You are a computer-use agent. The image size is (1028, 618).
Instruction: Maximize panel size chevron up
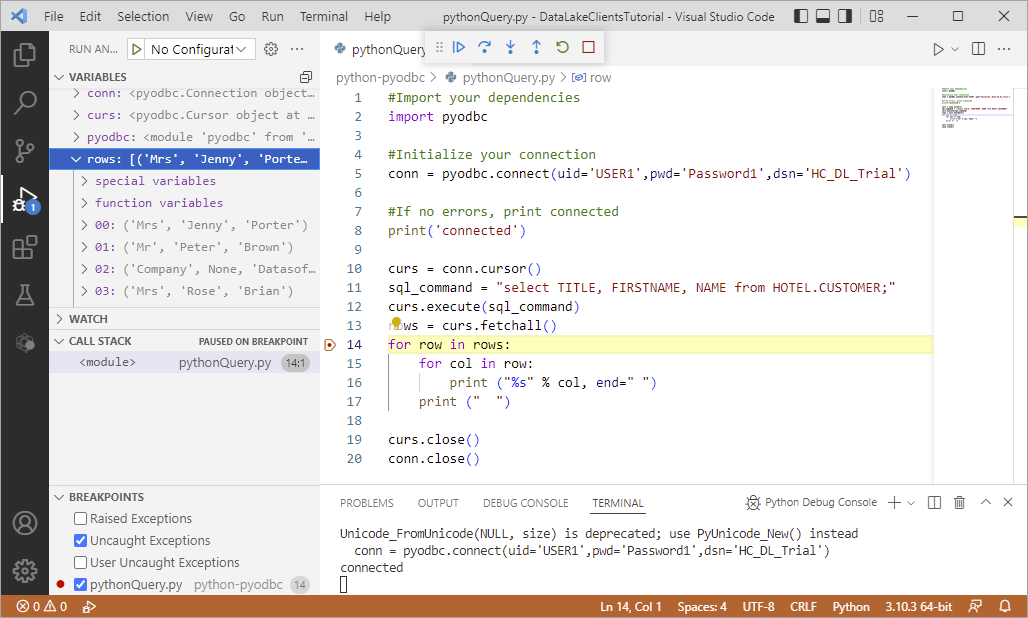[x=985, y=502]
